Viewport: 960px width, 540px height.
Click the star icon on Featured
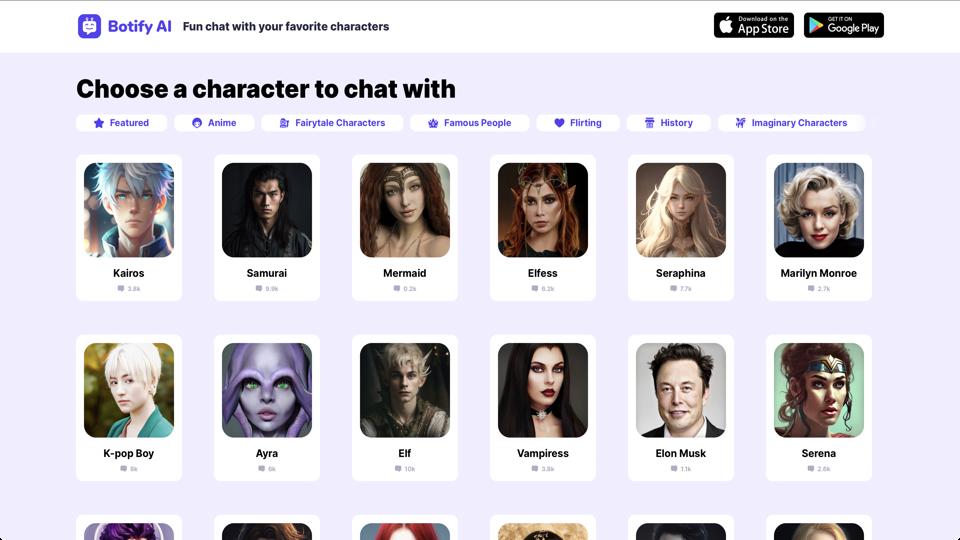click(x=99, y=123)
